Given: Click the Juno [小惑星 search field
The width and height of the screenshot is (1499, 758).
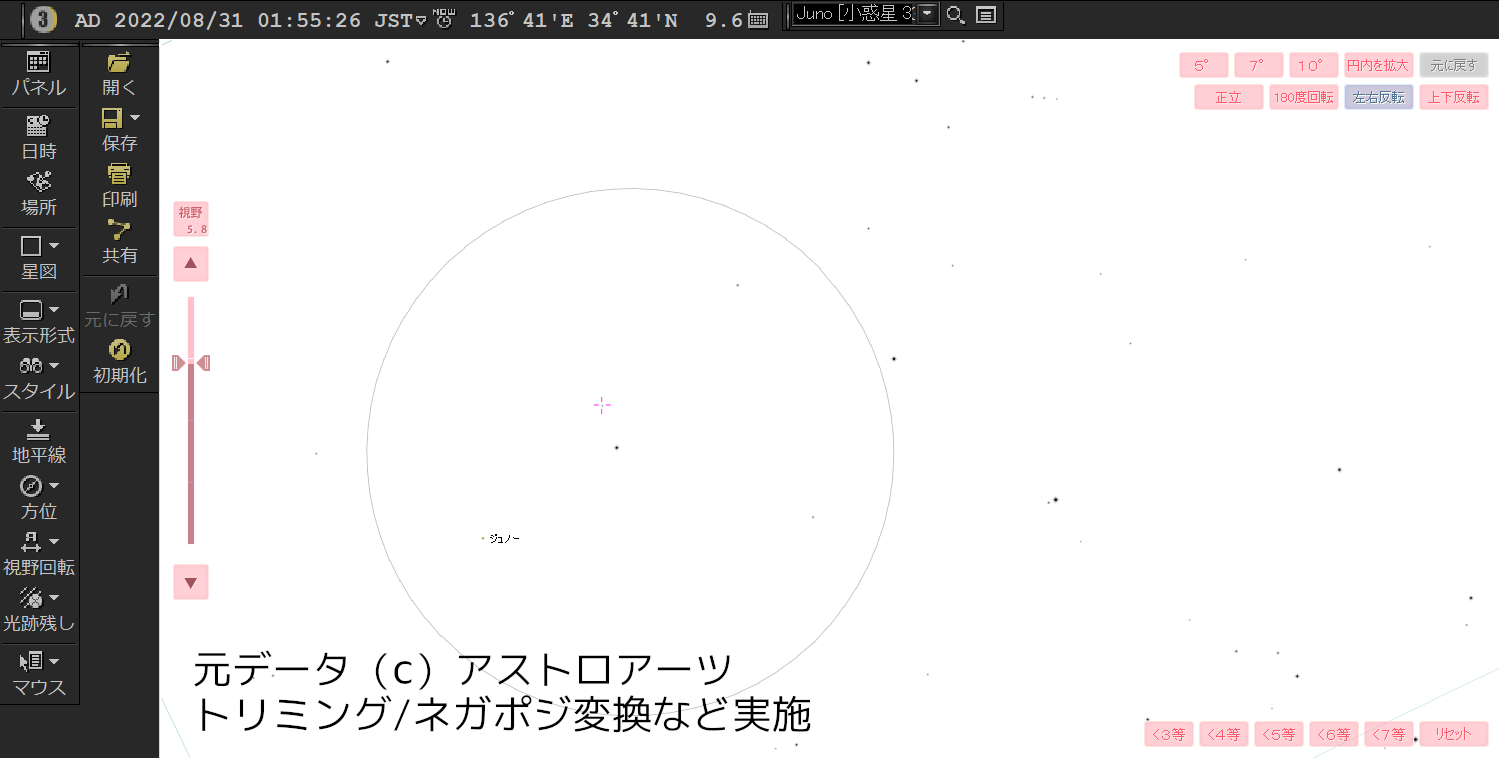Looking at the screenshot, I should click(855, 14).
